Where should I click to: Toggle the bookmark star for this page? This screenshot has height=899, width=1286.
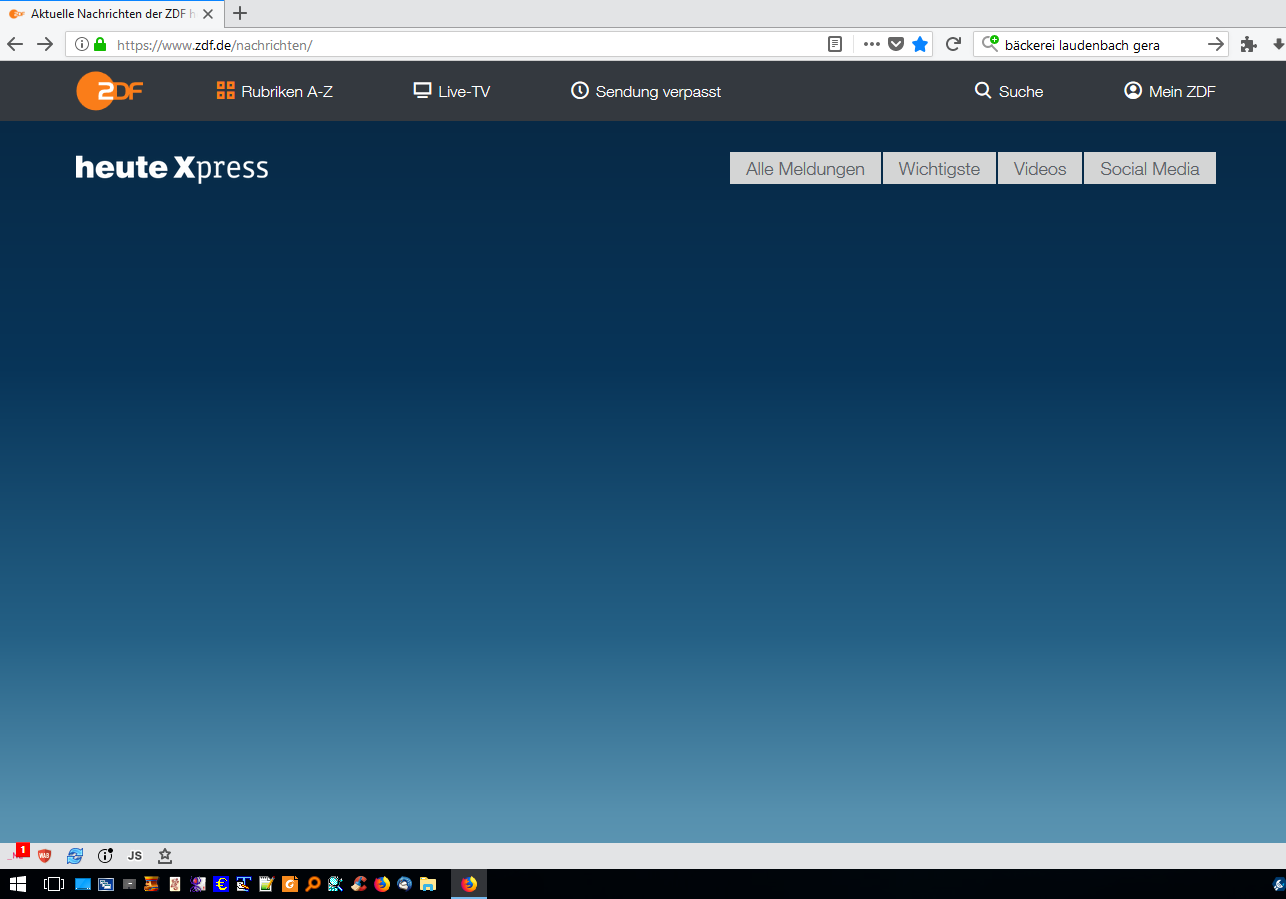point(920,44)
